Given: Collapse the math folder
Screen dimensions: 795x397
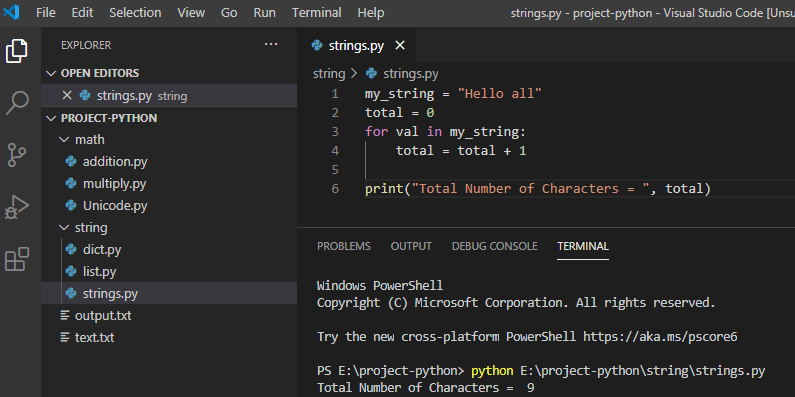Looking at the screenshot, I should point(64,139).
